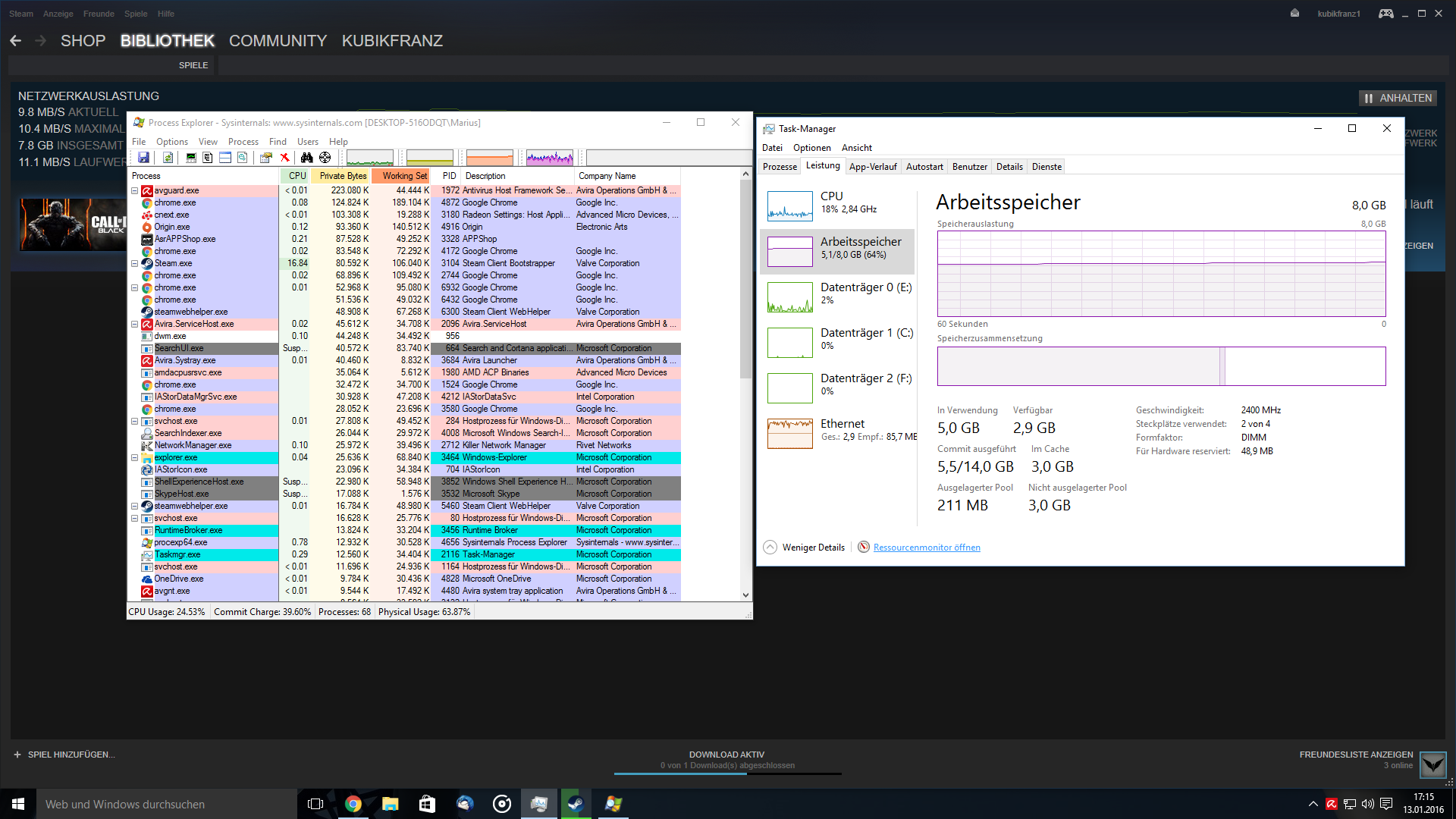Click the Save icon in Process Explorer
Screen dimensions: 1456x819
[143, 158]
